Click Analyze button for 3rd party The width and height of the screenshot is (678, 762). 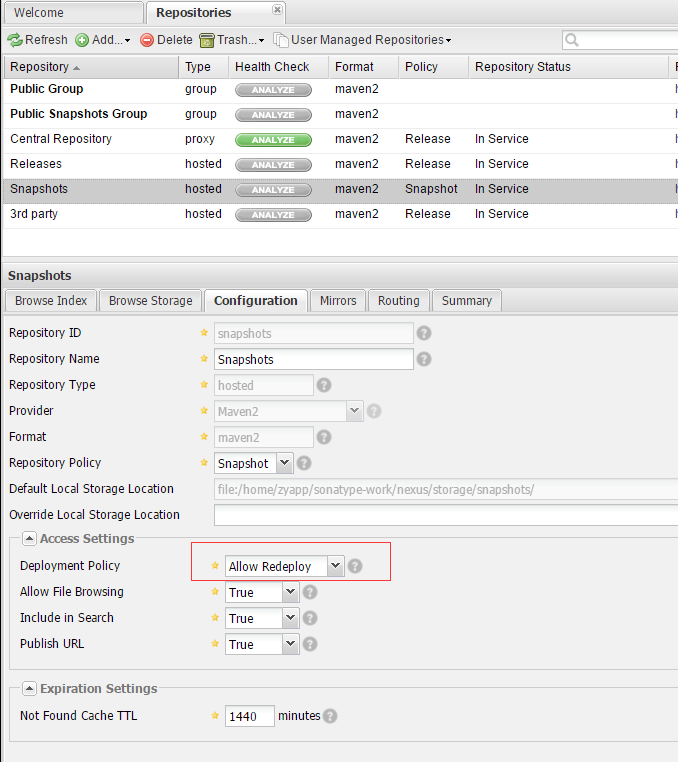[273, 215]
